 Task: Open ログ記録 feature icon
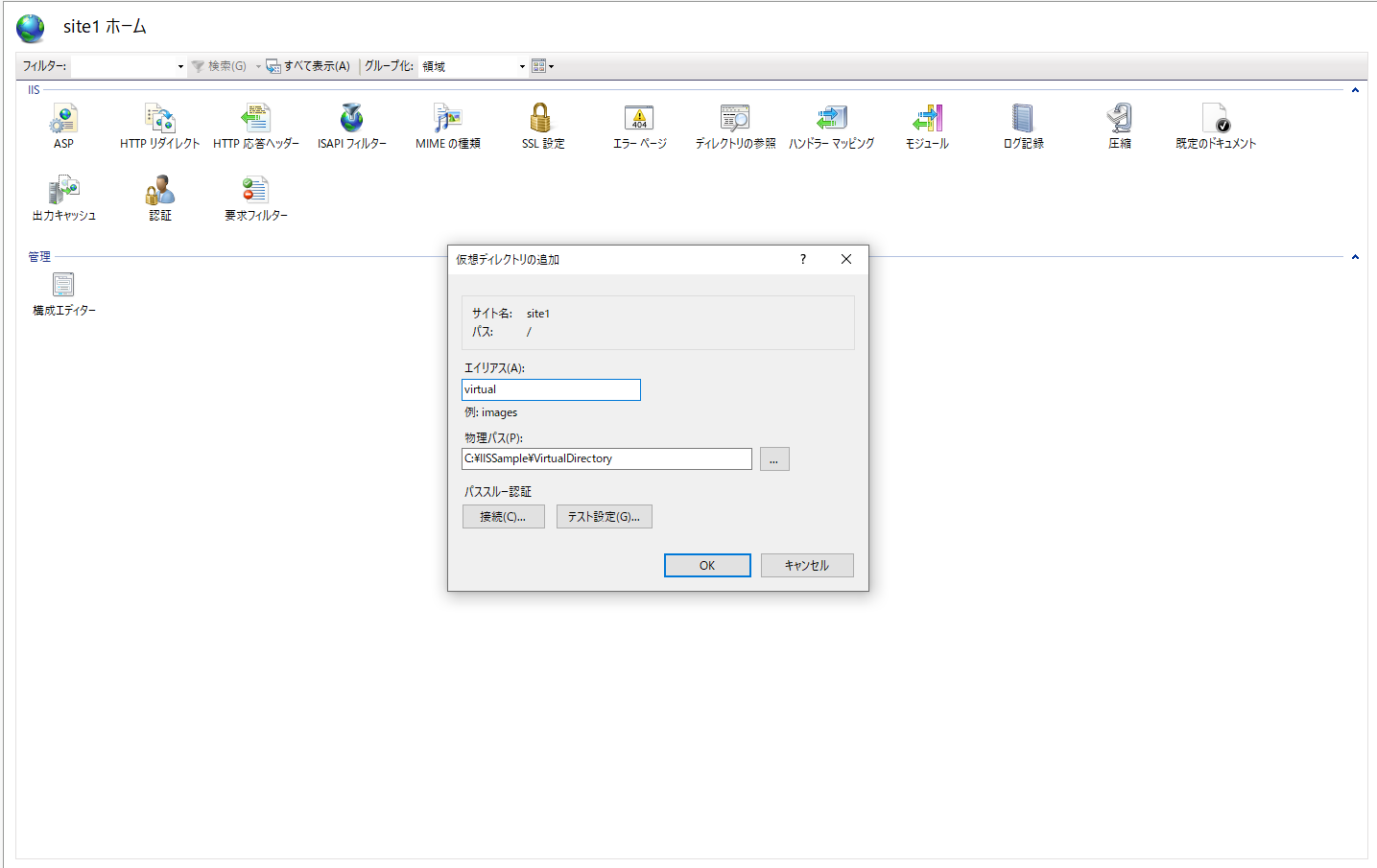(x=1023, y=118)
